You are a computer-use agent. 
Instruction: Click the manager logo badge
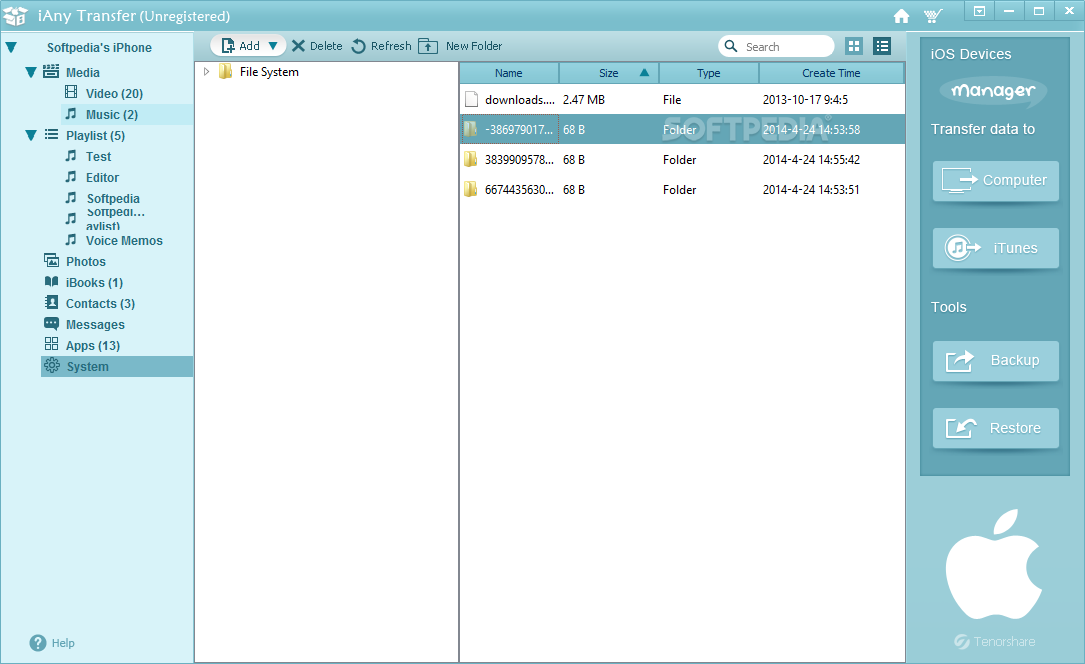tap(993, 91)
